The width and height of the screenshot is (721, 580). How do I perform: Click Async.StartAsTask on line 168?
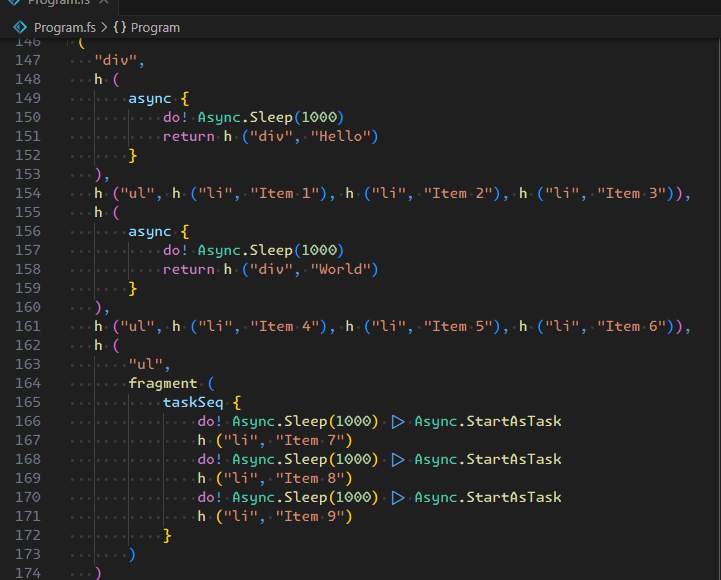(x=488, y=459)
